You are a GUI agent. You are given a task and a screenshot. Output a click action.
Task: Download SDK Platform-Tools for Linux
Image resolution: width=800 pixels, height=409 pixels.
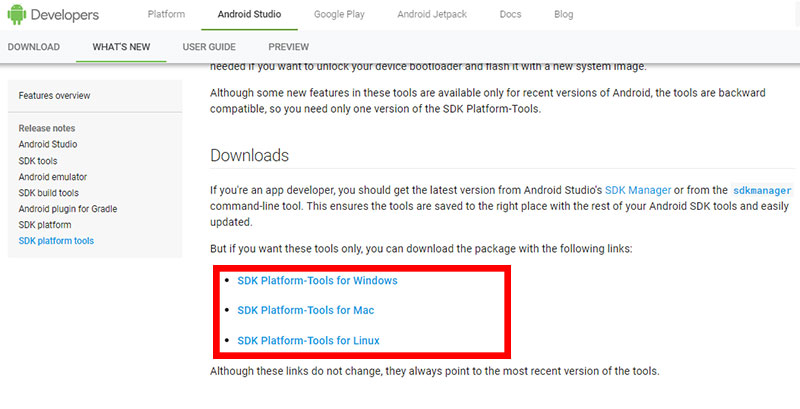[x=308, y=340]
